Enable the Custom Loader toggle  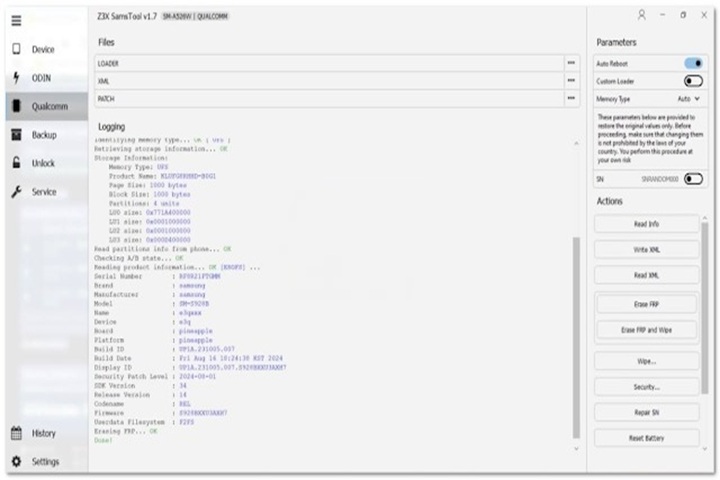tap(693, 81)
